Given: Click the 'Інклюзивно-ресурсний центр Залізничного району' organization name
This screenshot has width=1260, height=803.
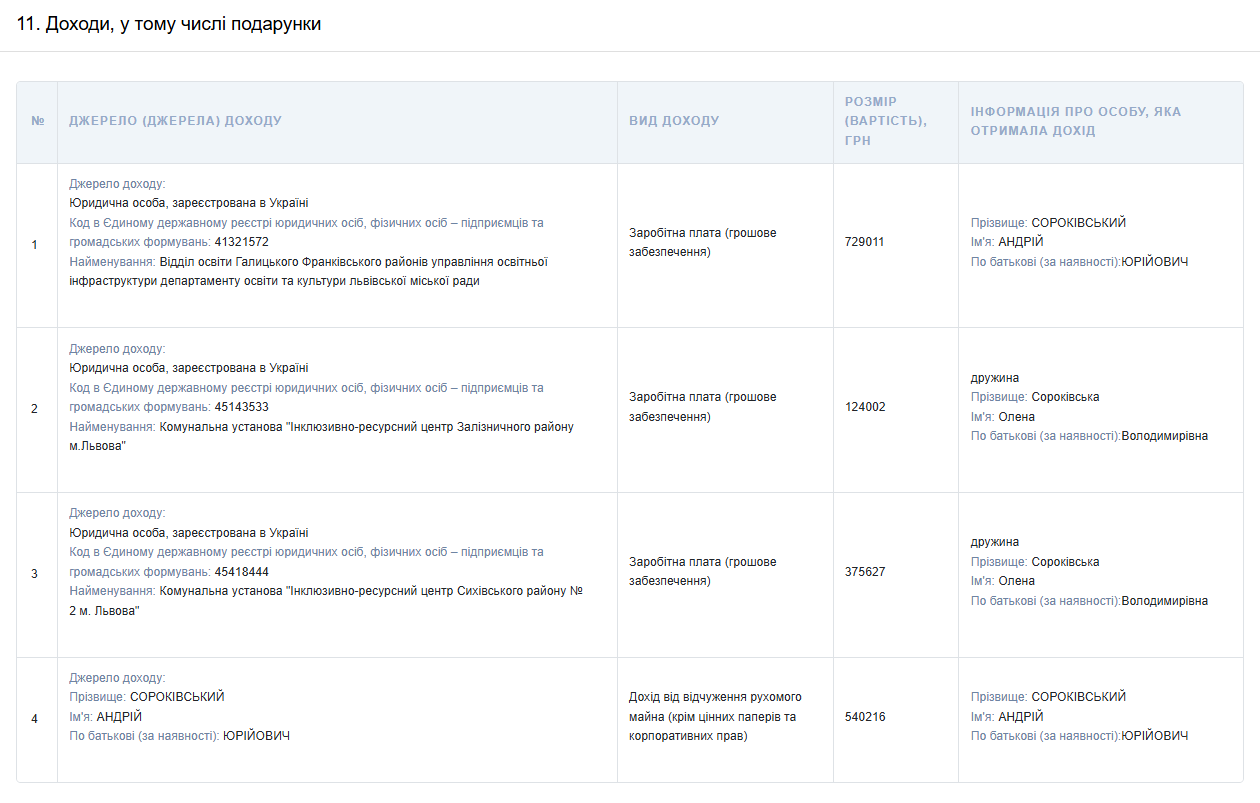Looking at the screenshot, I should 366,427.
